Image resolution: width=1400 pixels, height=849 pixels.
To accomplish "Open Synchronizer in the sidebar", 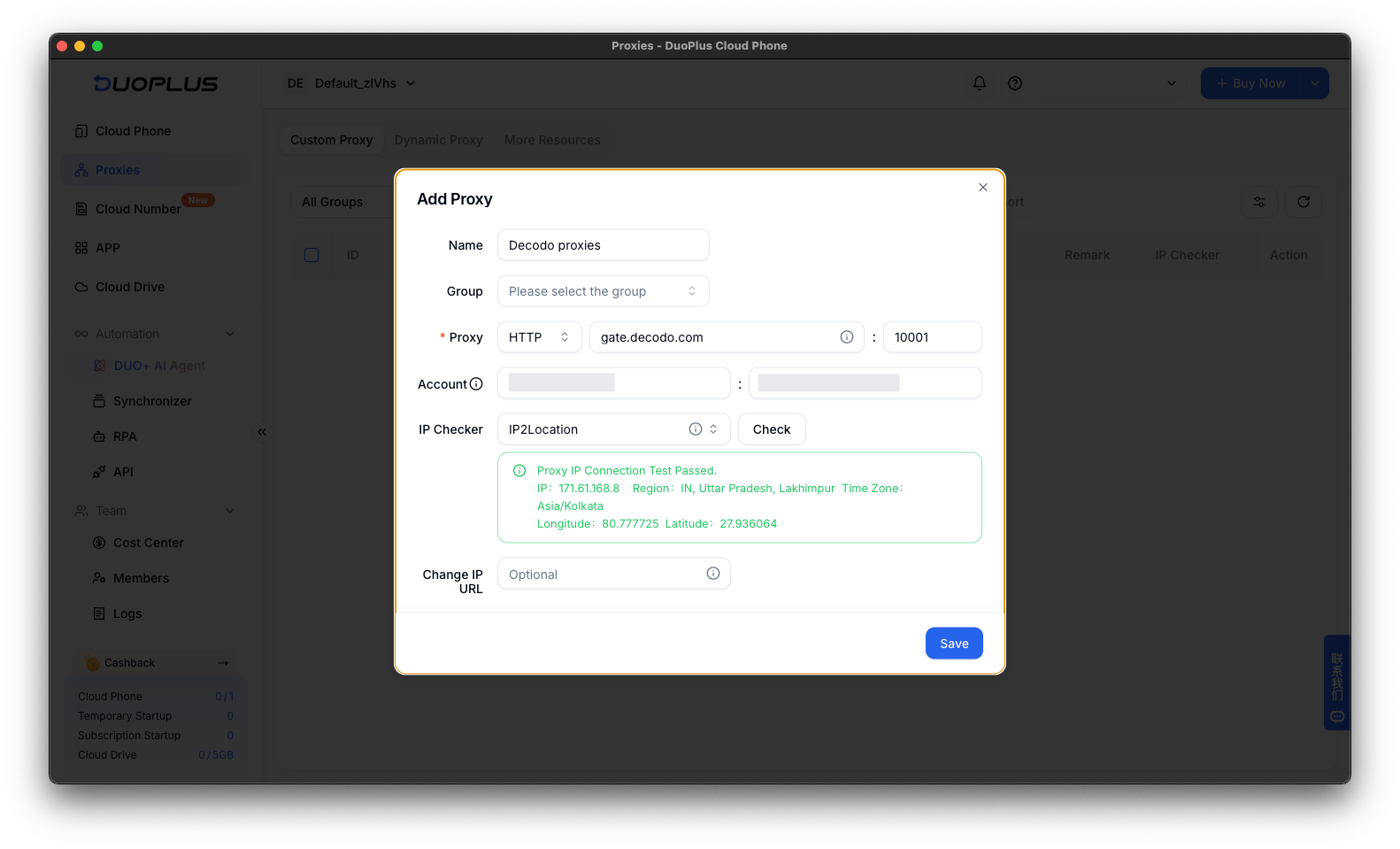I will 152,401.
